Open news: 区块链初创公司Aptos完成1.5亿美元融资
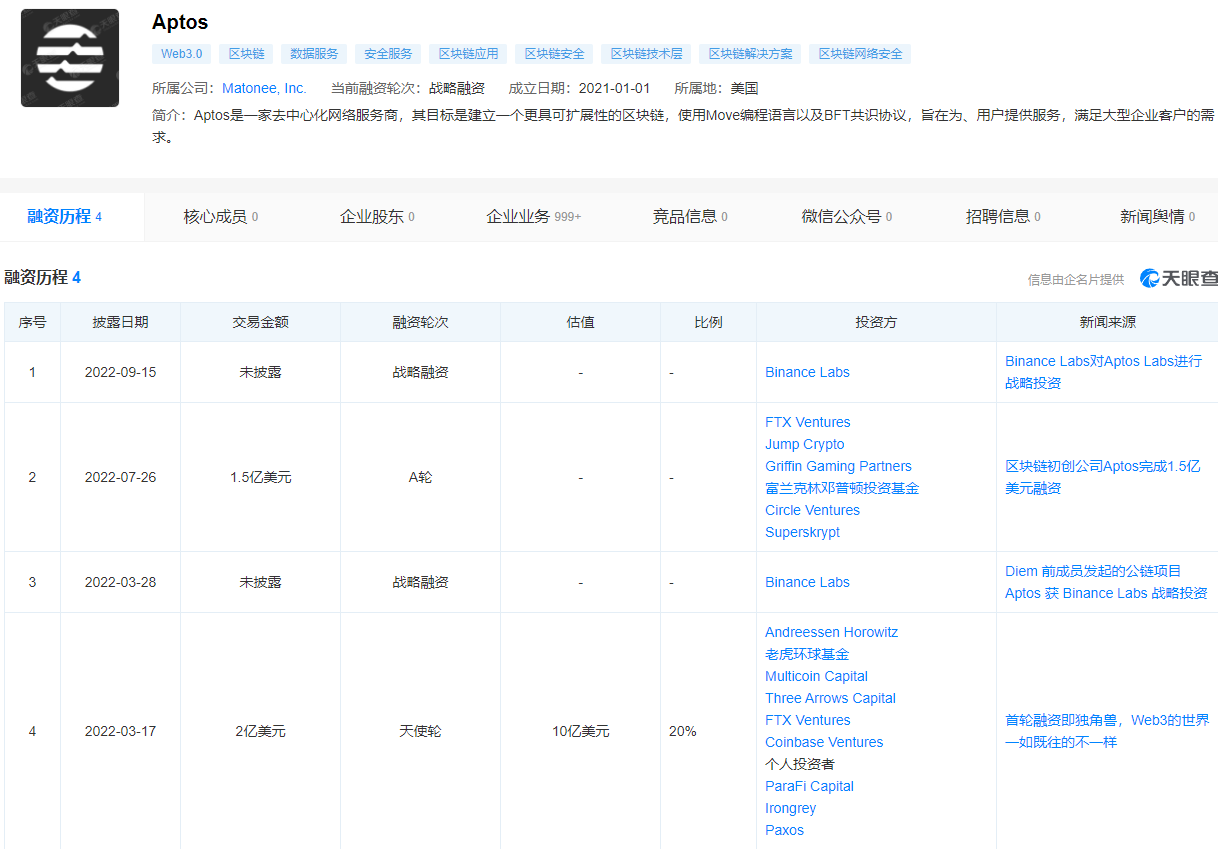Screen dimensions: 1218x849 [1103, 477]
